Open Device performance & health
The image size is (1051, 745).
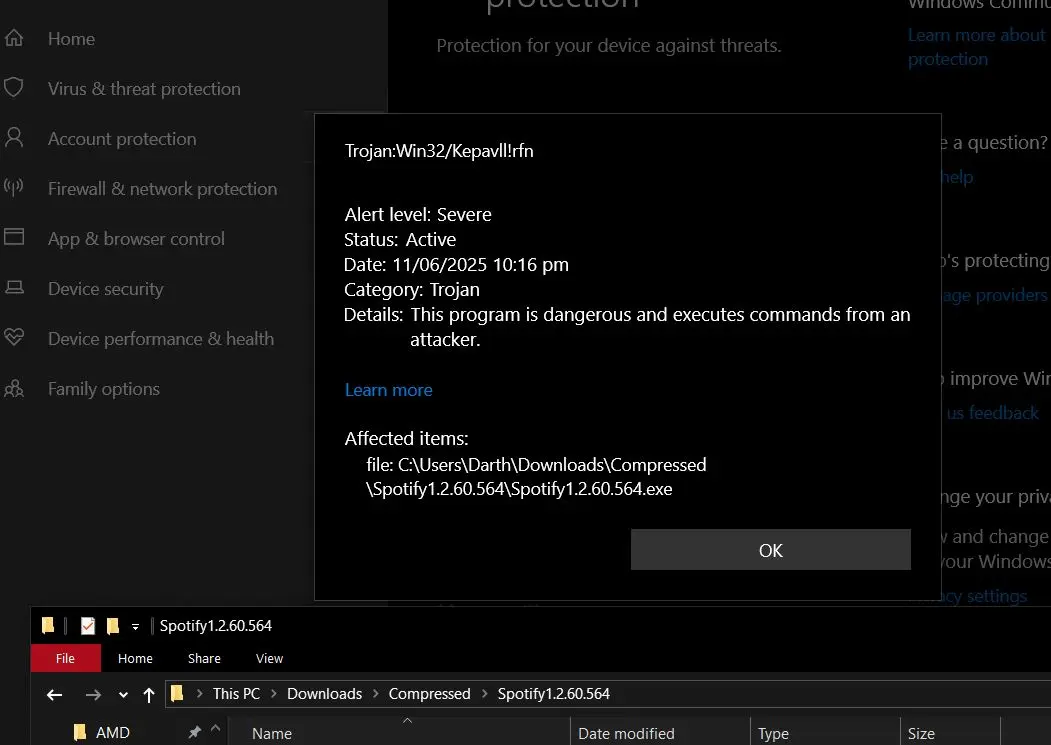(161, 339)
